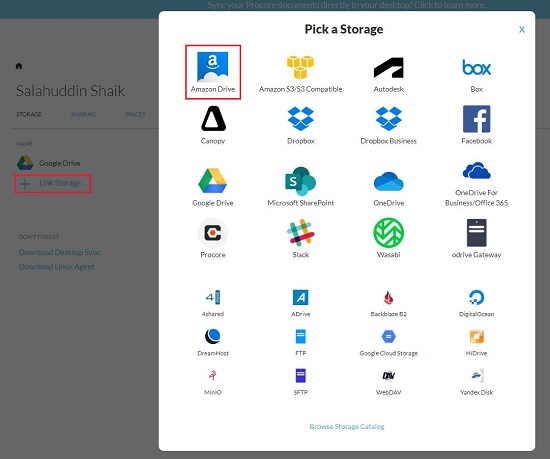Select the Amazon Drive storage icon

[213, 67]
